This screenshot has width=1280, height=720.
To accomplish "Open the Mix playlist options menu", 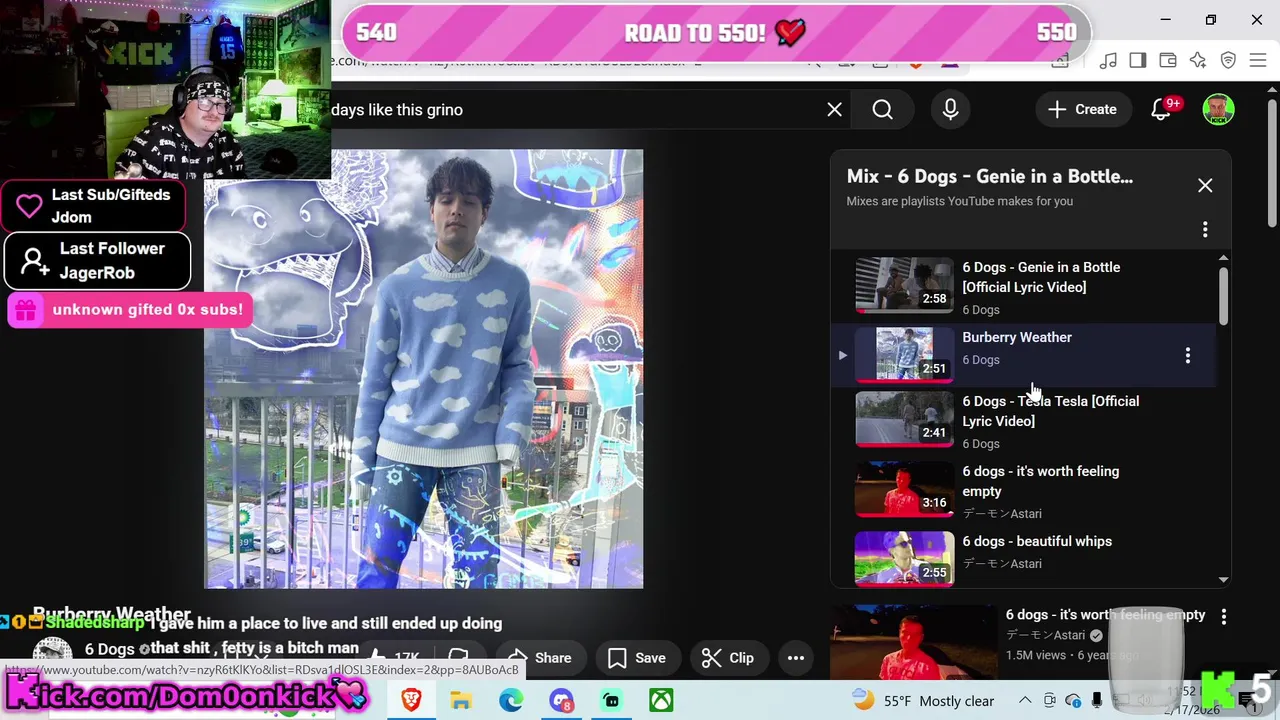I will [x=1205, y=230].
